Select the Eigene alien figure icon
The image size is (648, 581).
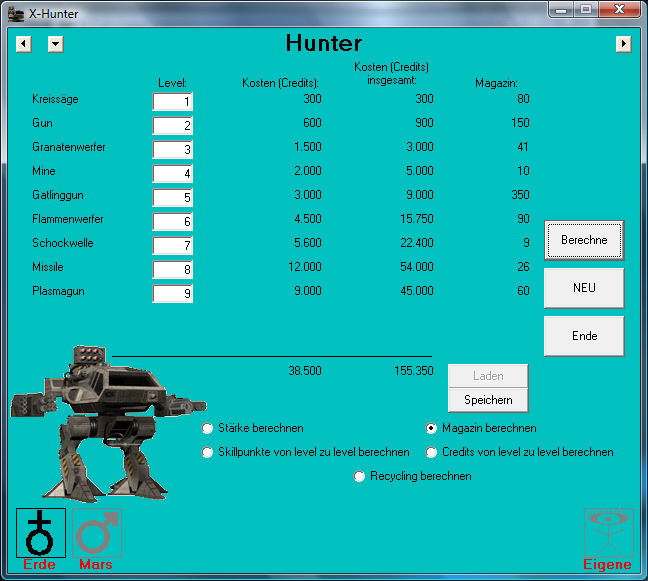(609, 533)
